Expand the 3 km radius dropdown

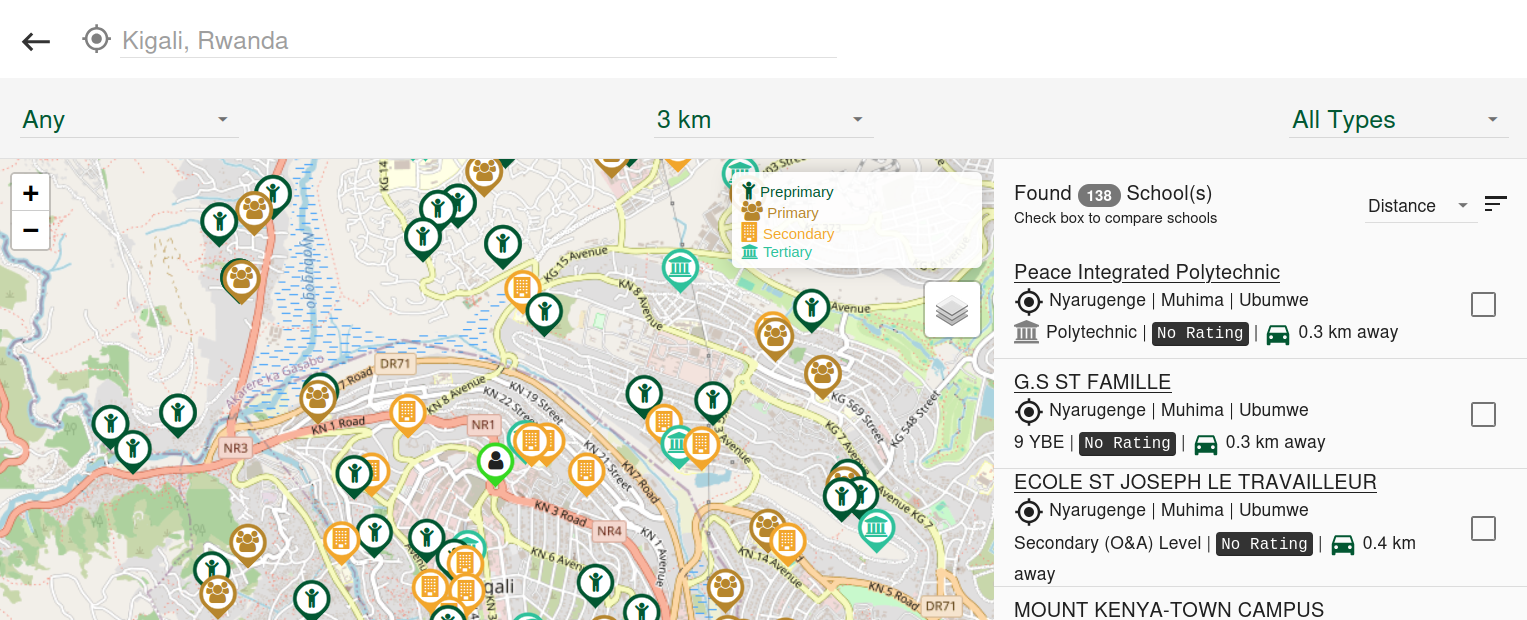tap(762, 120)
